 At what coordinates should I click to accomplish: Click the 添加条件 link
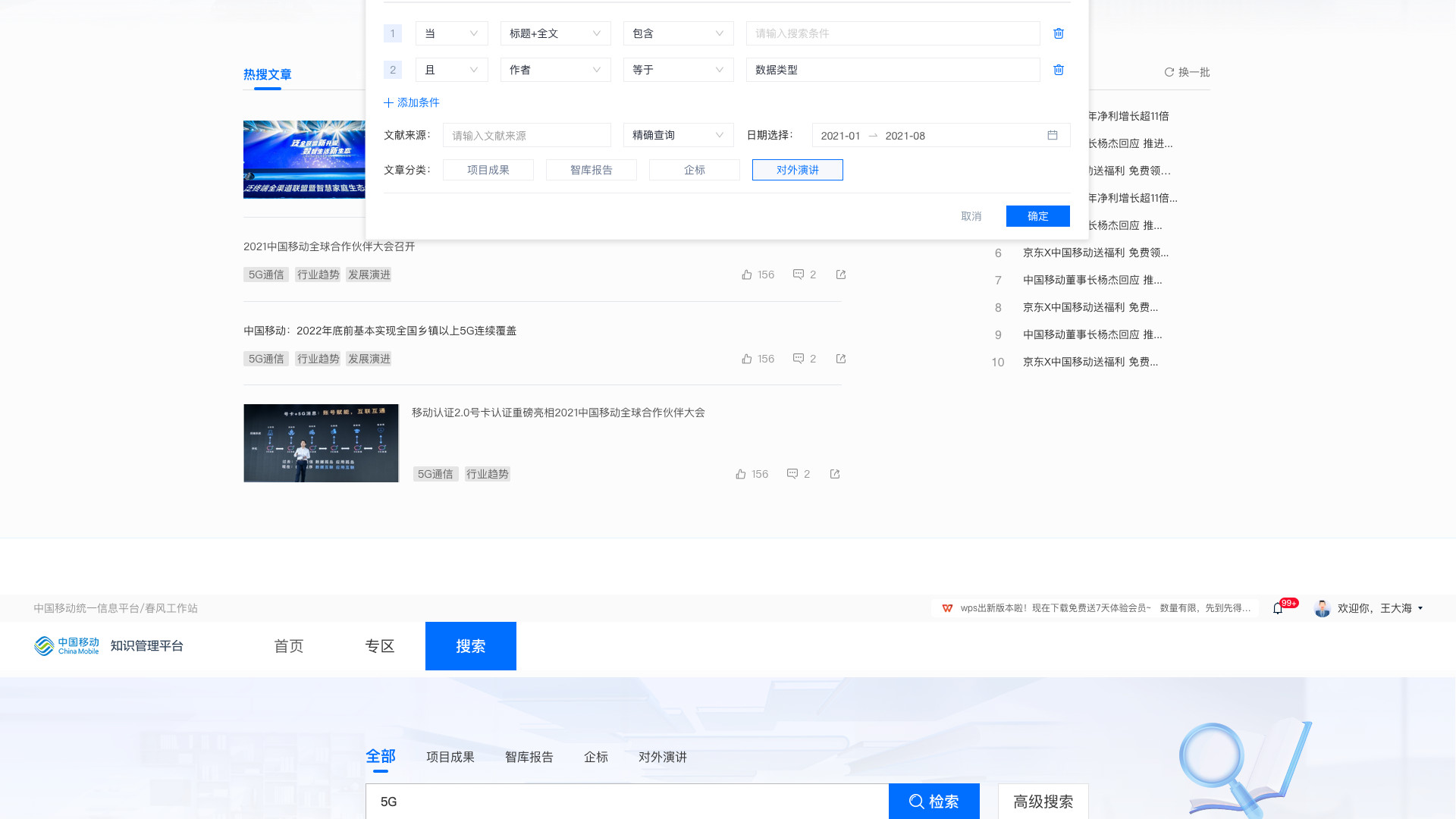[x=413, y=102]
